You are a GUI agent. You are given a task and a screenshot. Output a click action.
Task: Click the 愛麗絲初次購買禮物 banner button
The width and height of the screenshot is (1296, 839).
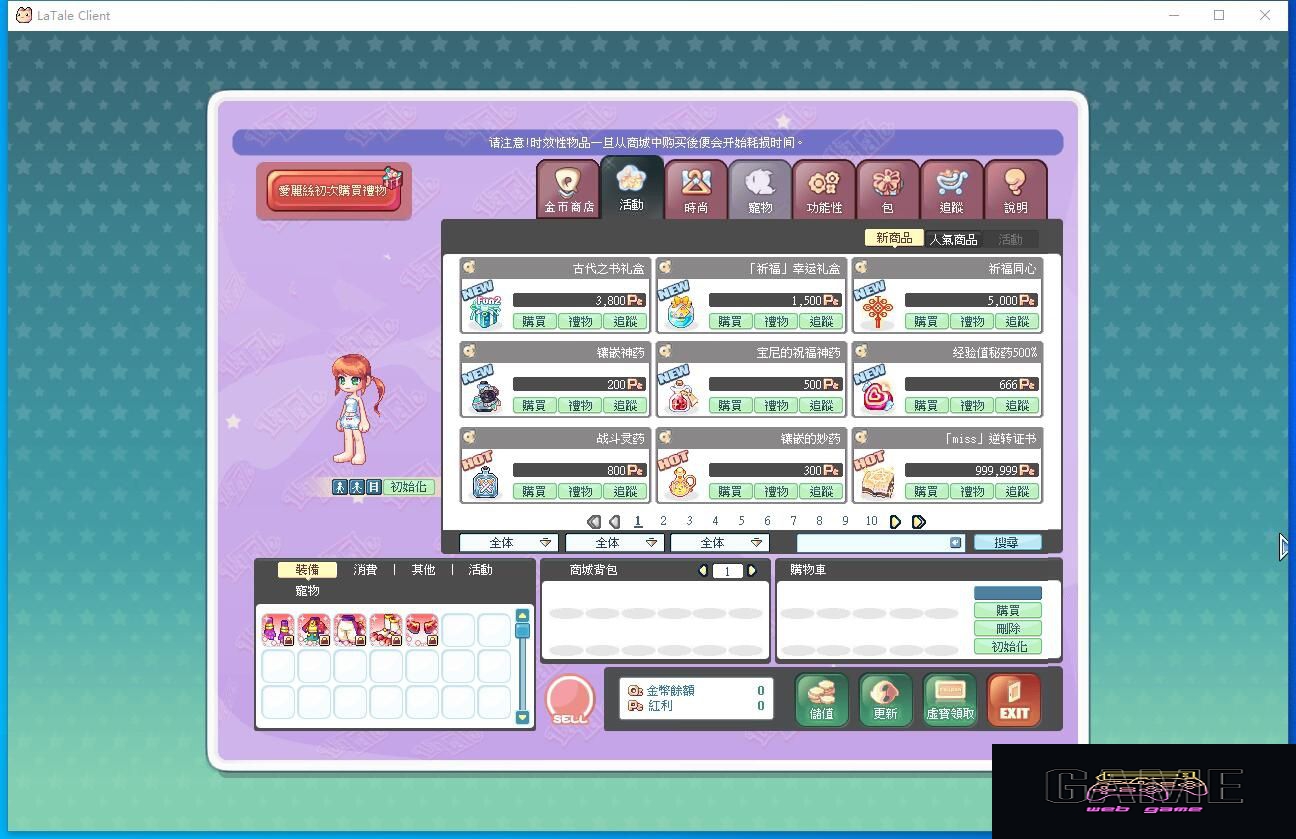click(x=333, y=190)
